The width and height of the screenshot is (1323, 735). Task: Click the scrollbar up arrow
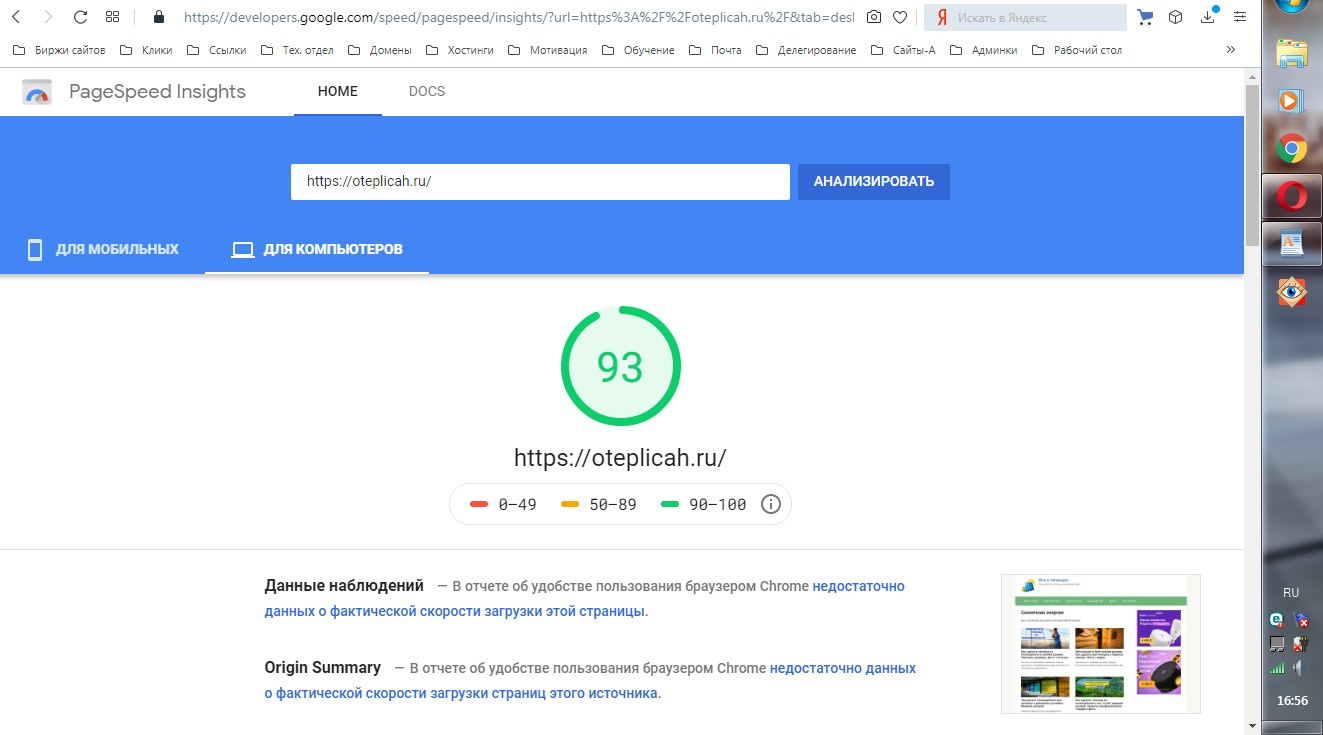(1252, 76)
